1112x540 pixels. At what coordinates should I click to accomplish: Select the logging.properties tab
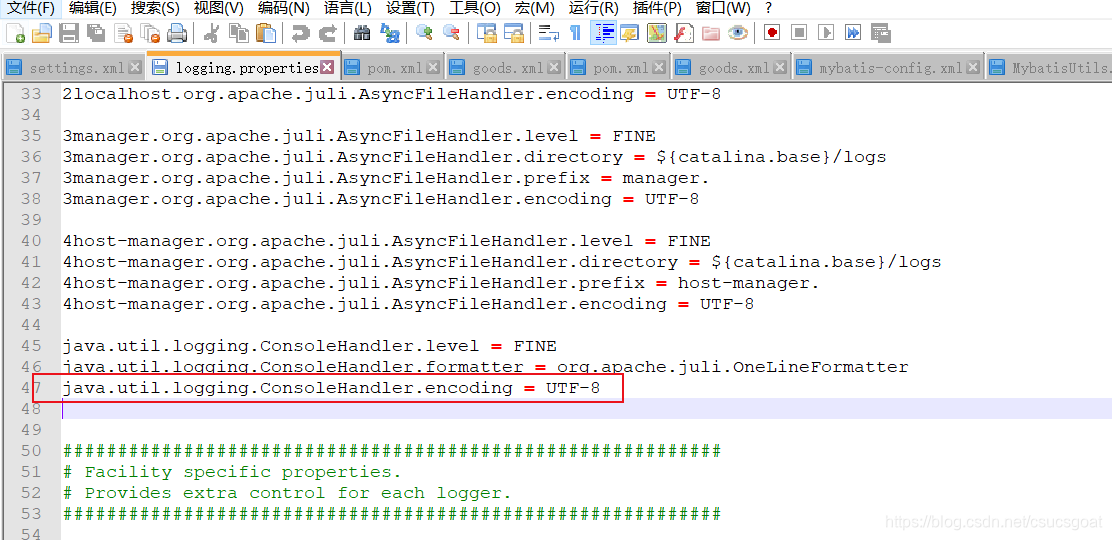point(246,68)
